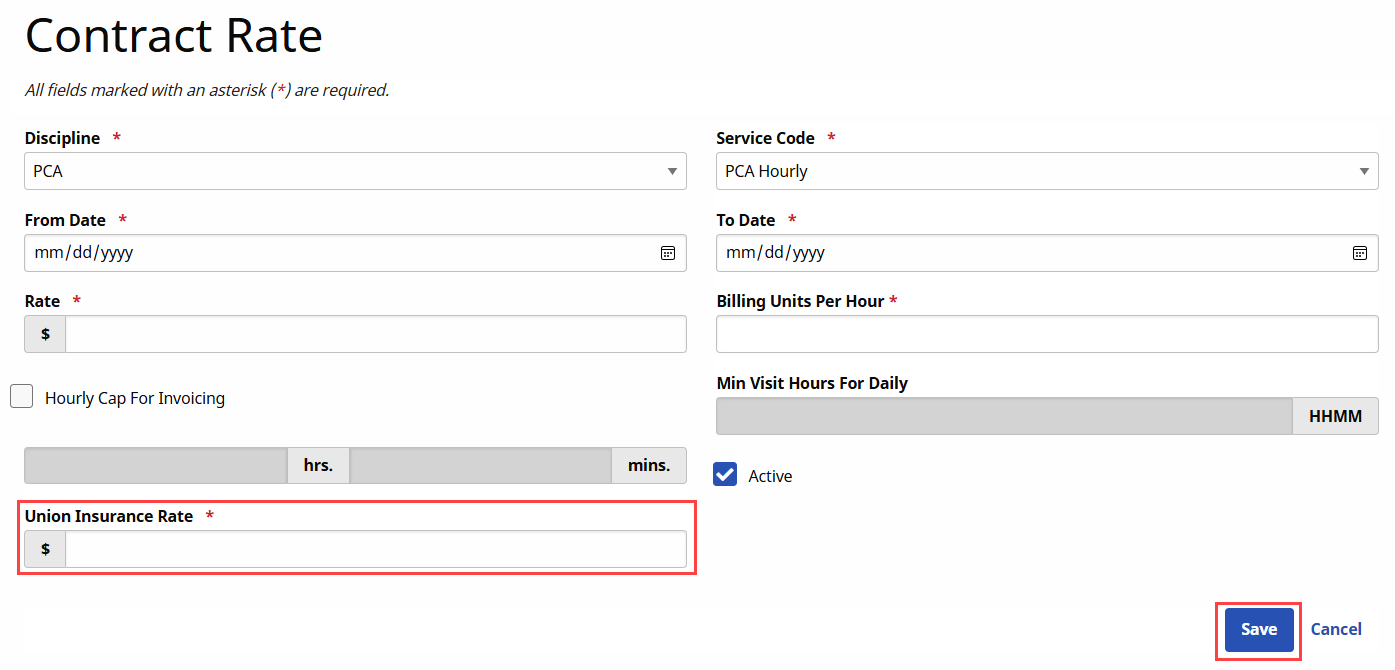Open the To Date calendar picker
This screenshot has height=670, width=1395.
[x=1359, y=253]
